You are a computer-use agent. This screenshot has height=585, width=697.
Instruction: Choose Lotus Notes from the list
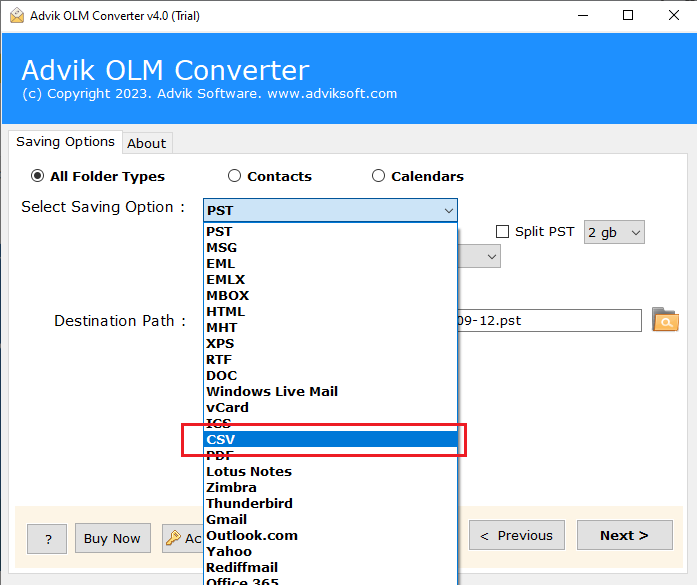[x=330, y=472]
